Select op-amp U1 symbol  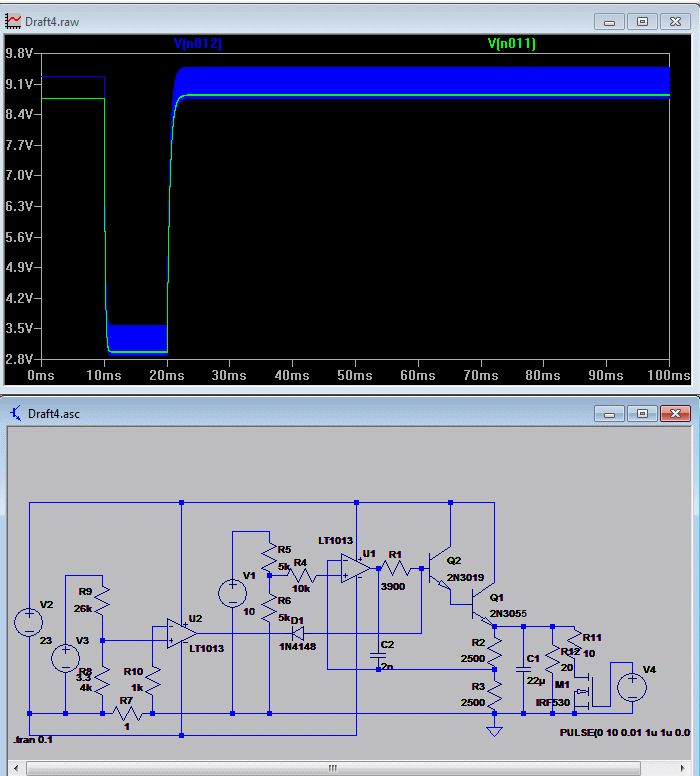point(355,568)
